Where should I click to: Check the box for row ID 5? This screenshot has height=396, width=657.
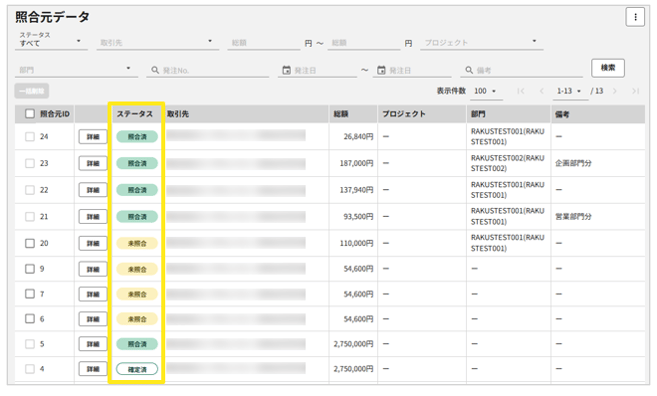click(x=30, y=344)
